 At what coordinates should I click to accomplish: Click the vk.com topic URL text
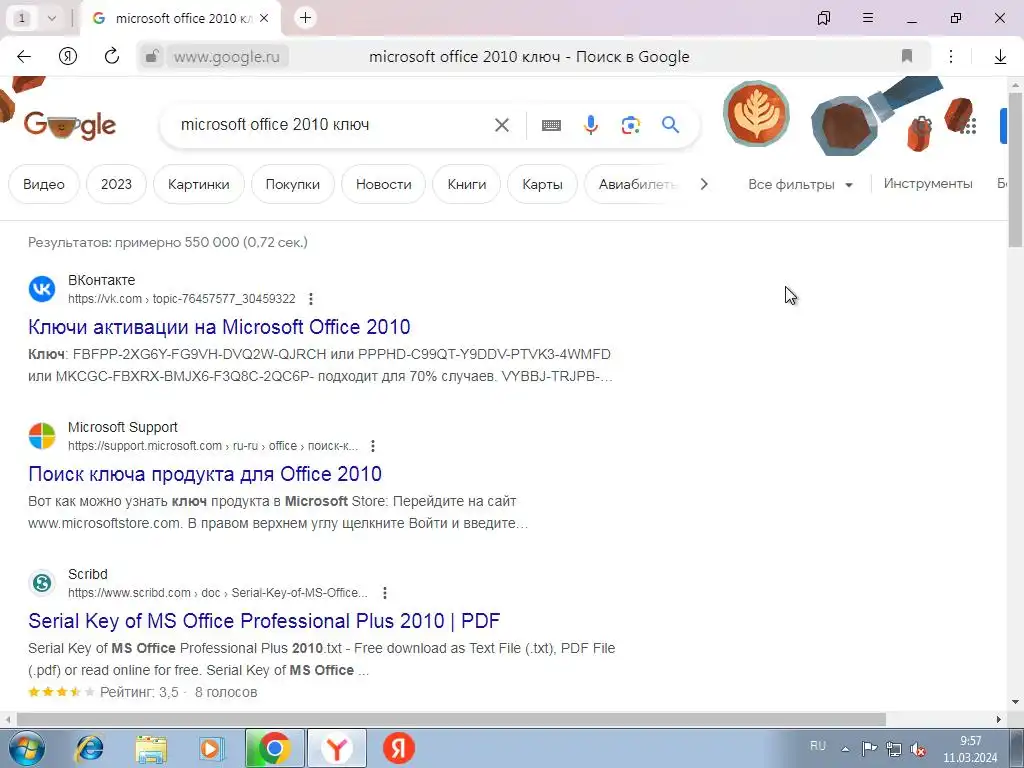182,299
